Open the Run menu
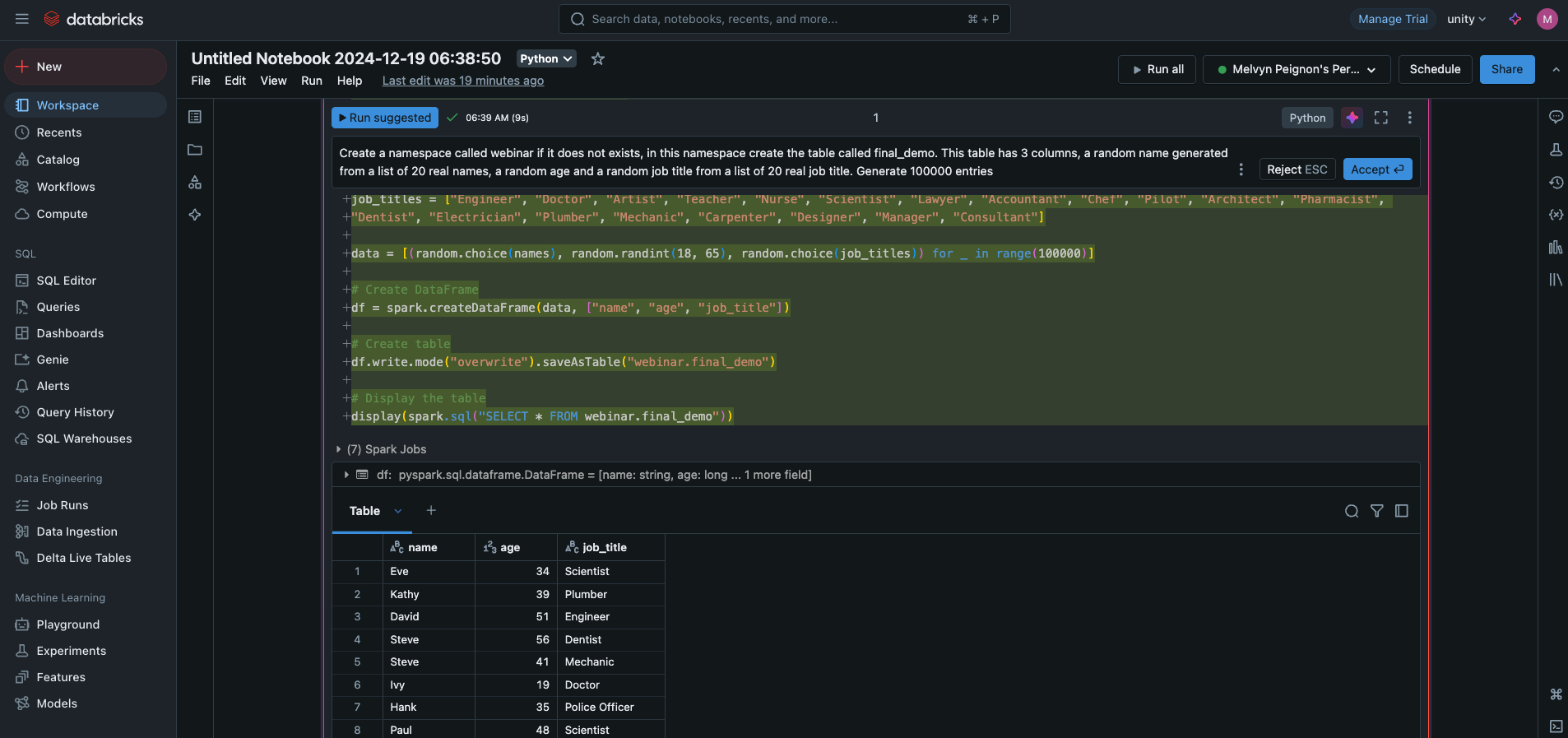The image size is (1568, 738). (x=311, y=81)
